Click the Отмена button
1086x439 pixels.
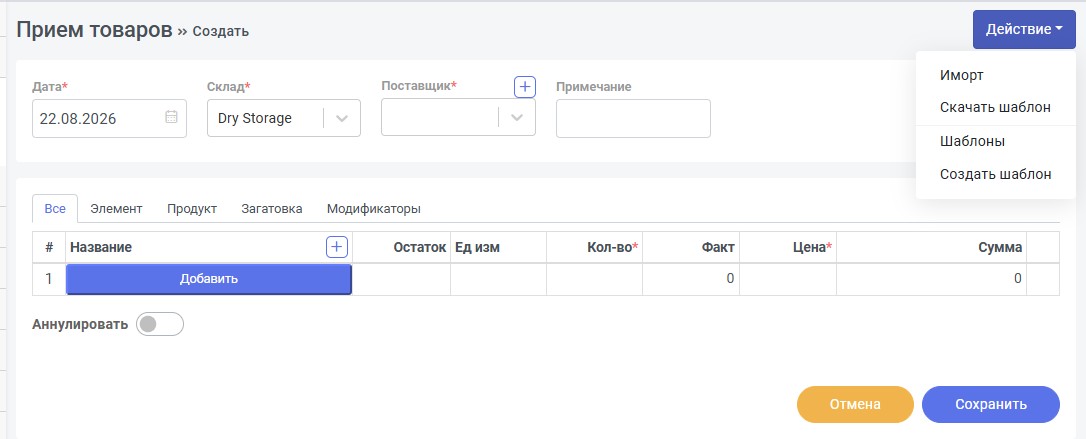point(855,404)
